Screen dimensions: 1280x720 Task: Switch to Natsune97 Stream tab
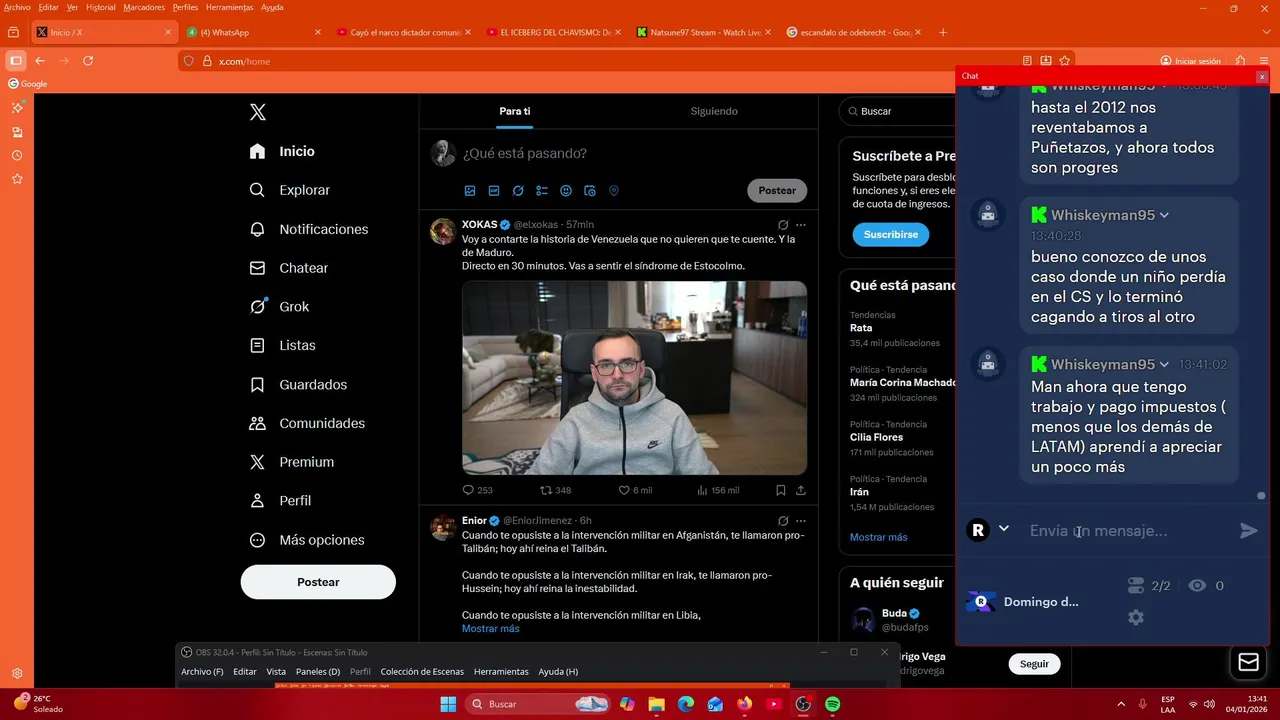[x=703, y=32]
